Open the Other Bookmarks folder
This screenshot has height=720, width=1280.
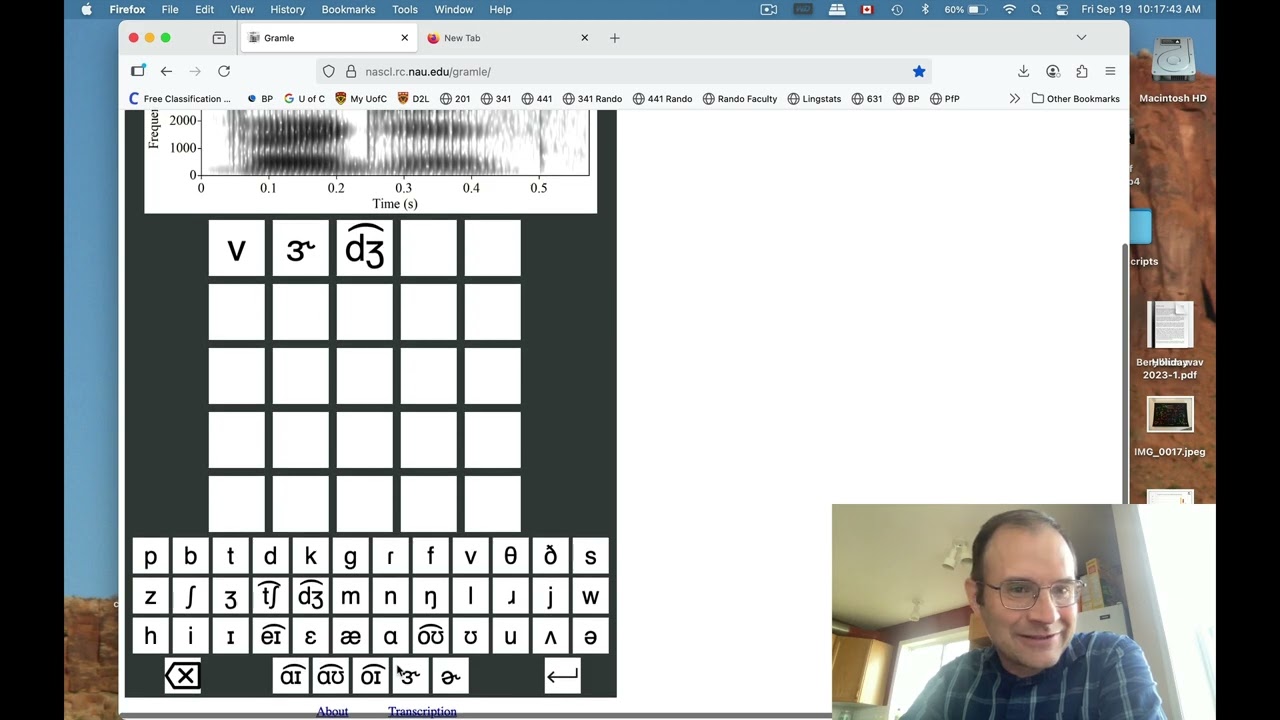click(1075, 98)
